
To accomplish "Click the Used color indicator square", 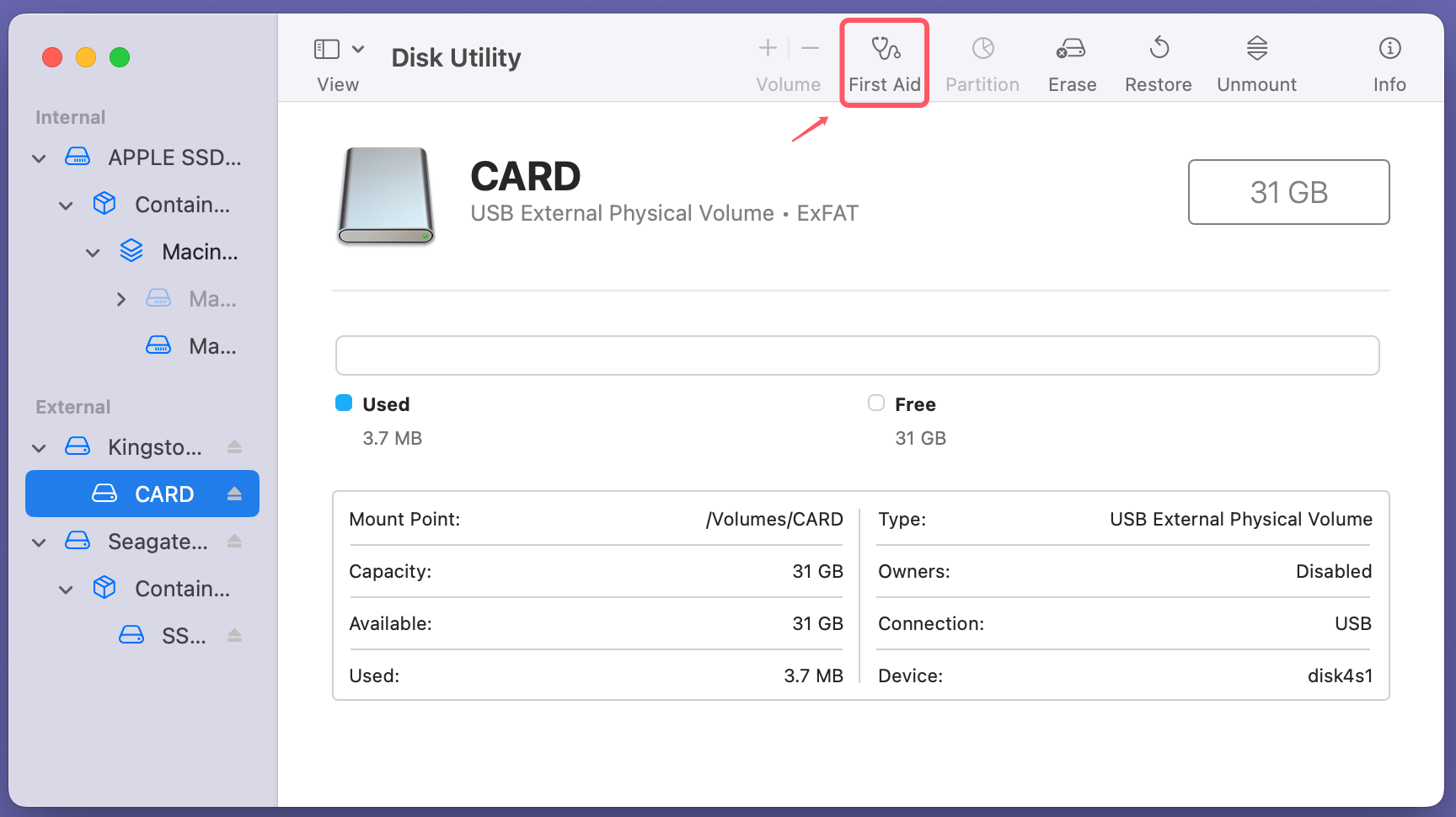I will coord(344,403).
